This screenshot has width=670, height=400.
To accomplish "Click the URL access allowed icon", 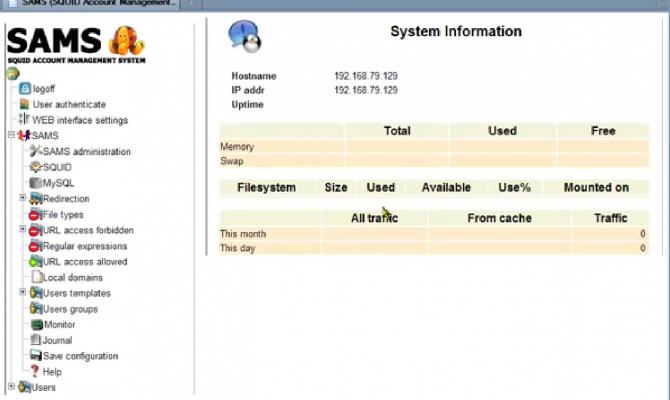I will 35,262.
